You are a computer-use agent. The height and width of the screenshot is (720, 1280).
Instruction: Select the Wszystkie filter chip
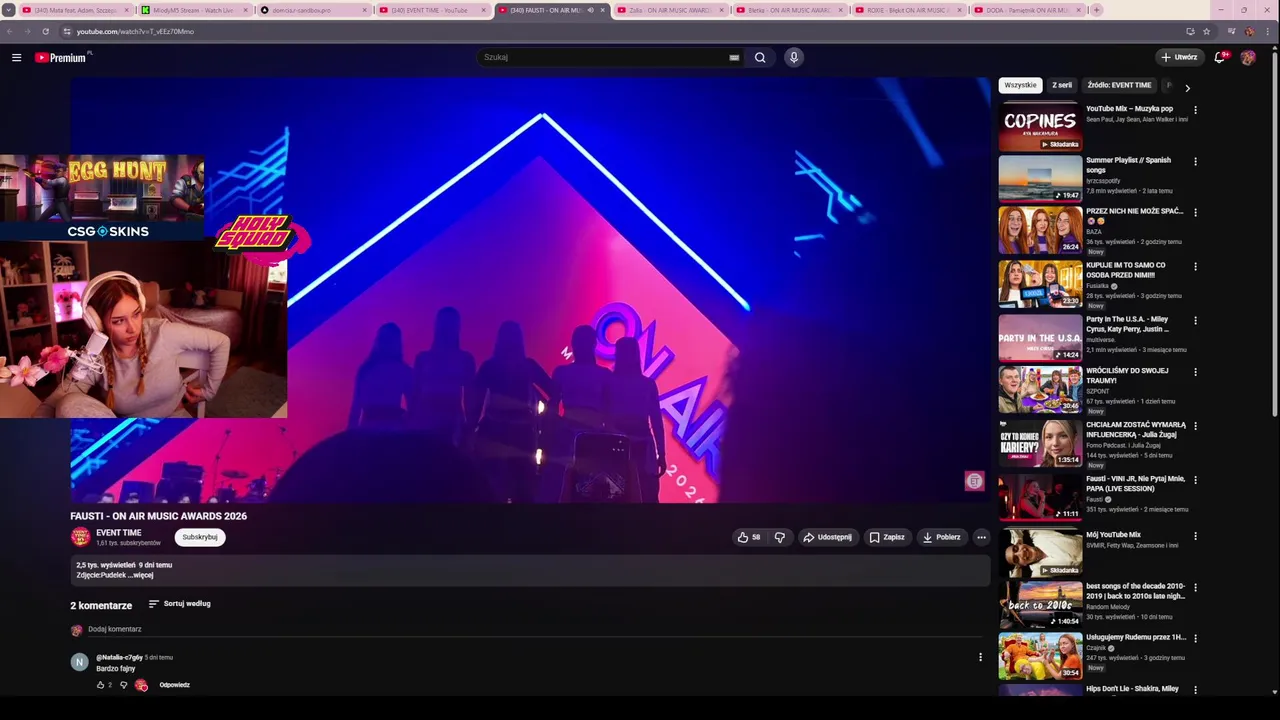pos(1020,85)
